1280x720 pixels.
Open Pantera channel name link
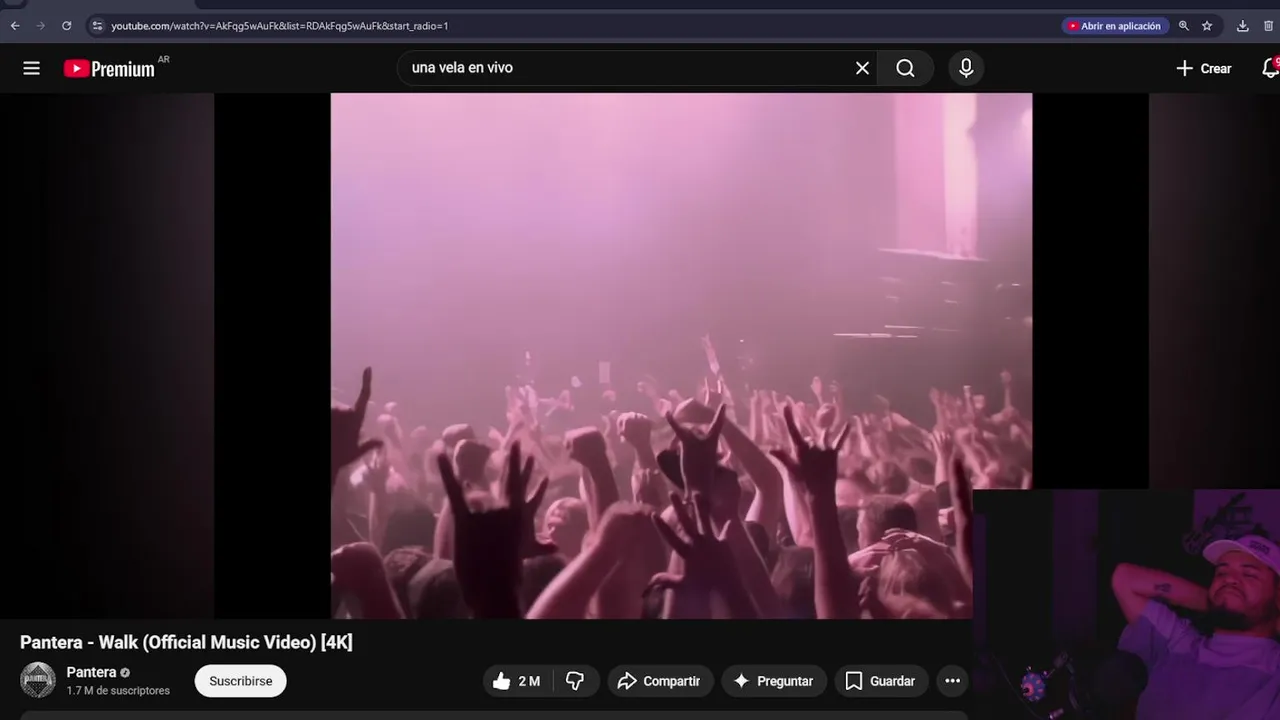pos(91,672)
